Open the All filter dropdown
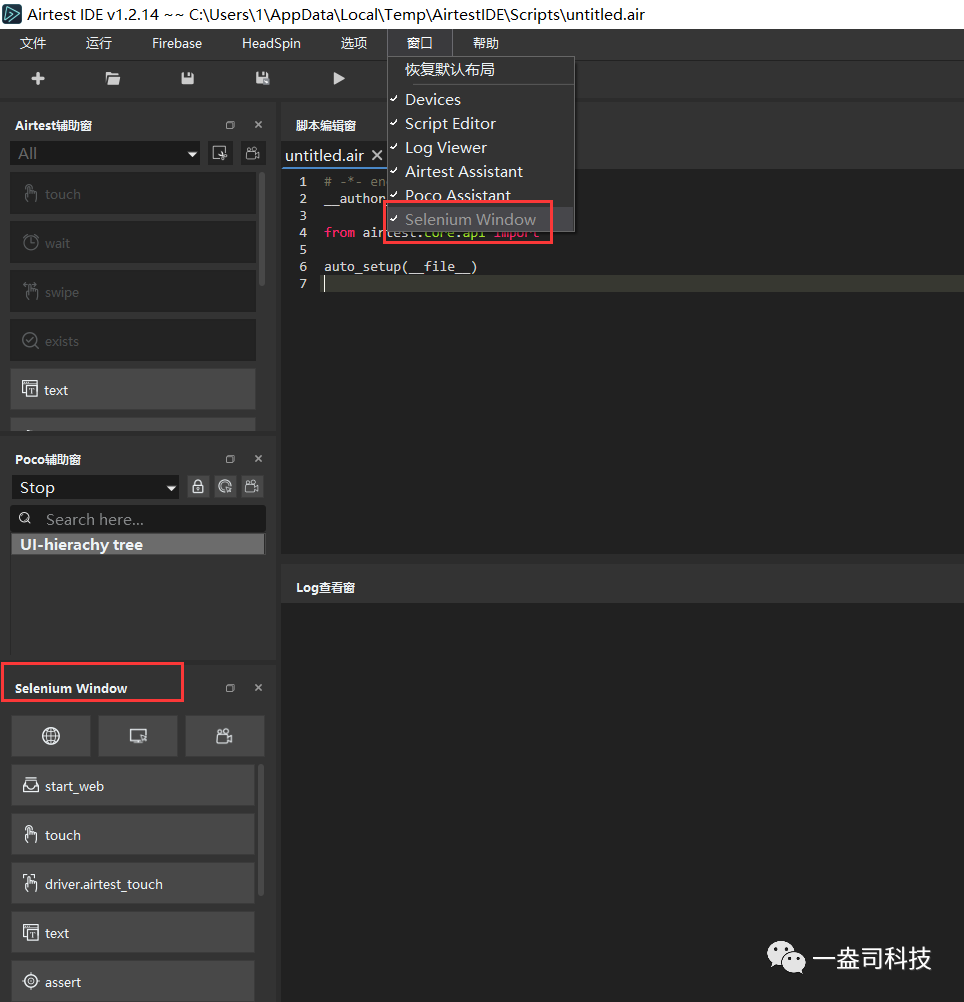The height and width of the screenshot is (1002, 964). click(105, 153)
